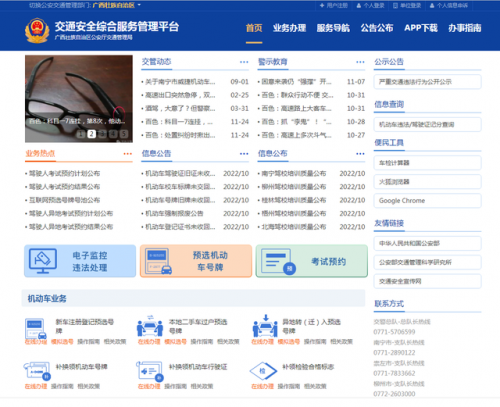Open 驾驶人考试预约计划公布
500x407 pixels.
coord(64,173)
